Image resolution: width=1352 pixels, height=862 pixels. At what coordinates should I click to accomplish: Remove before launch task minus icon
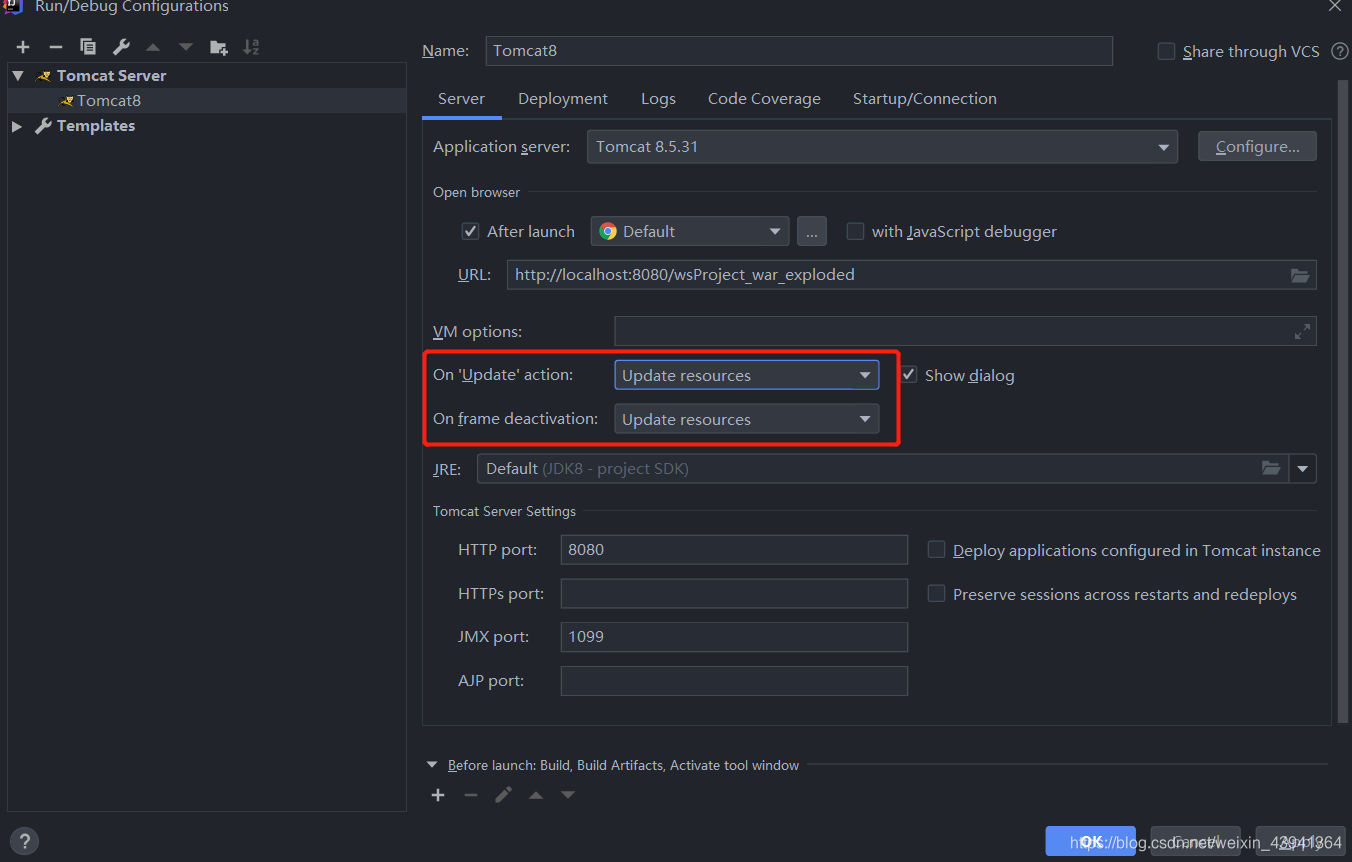(x=471, y=795)
